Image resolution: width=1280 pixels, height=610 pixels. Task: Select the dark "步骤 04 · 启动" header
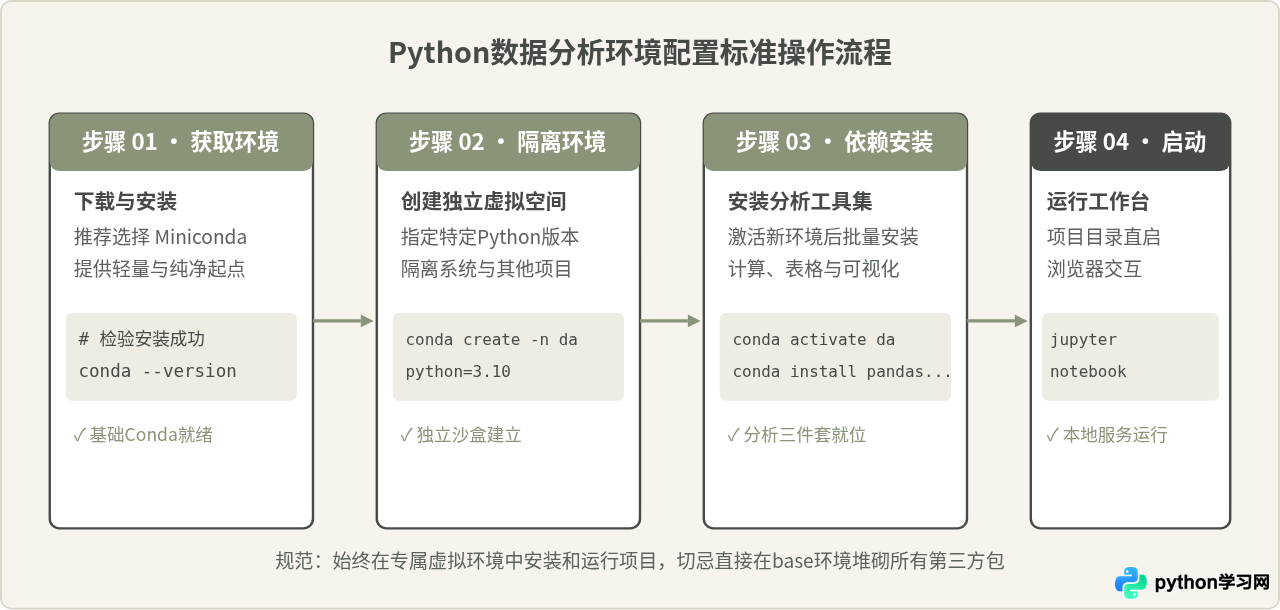1130,142
